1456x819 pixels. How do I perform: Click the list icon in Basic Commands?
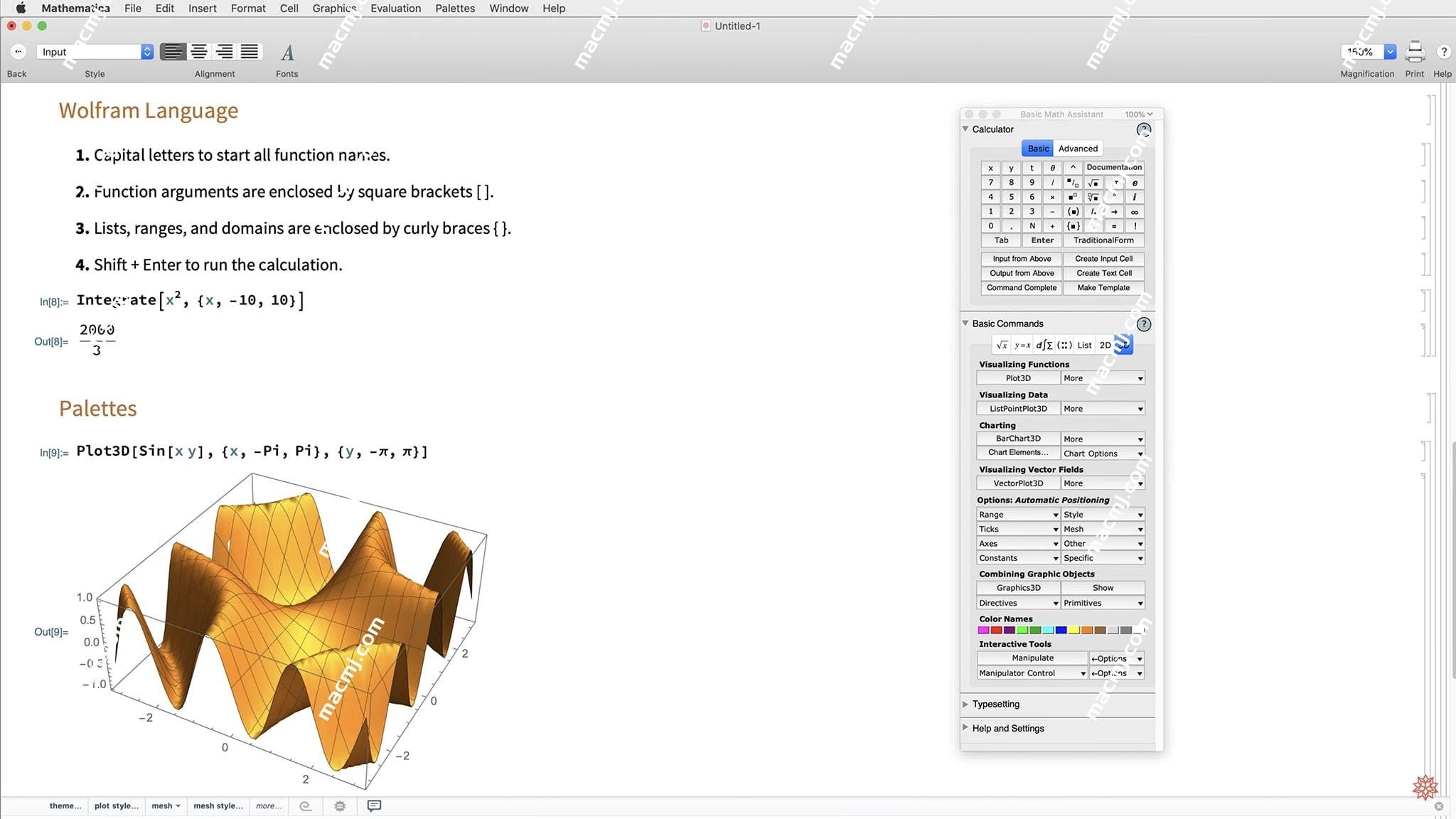[x=1085, y=345]
